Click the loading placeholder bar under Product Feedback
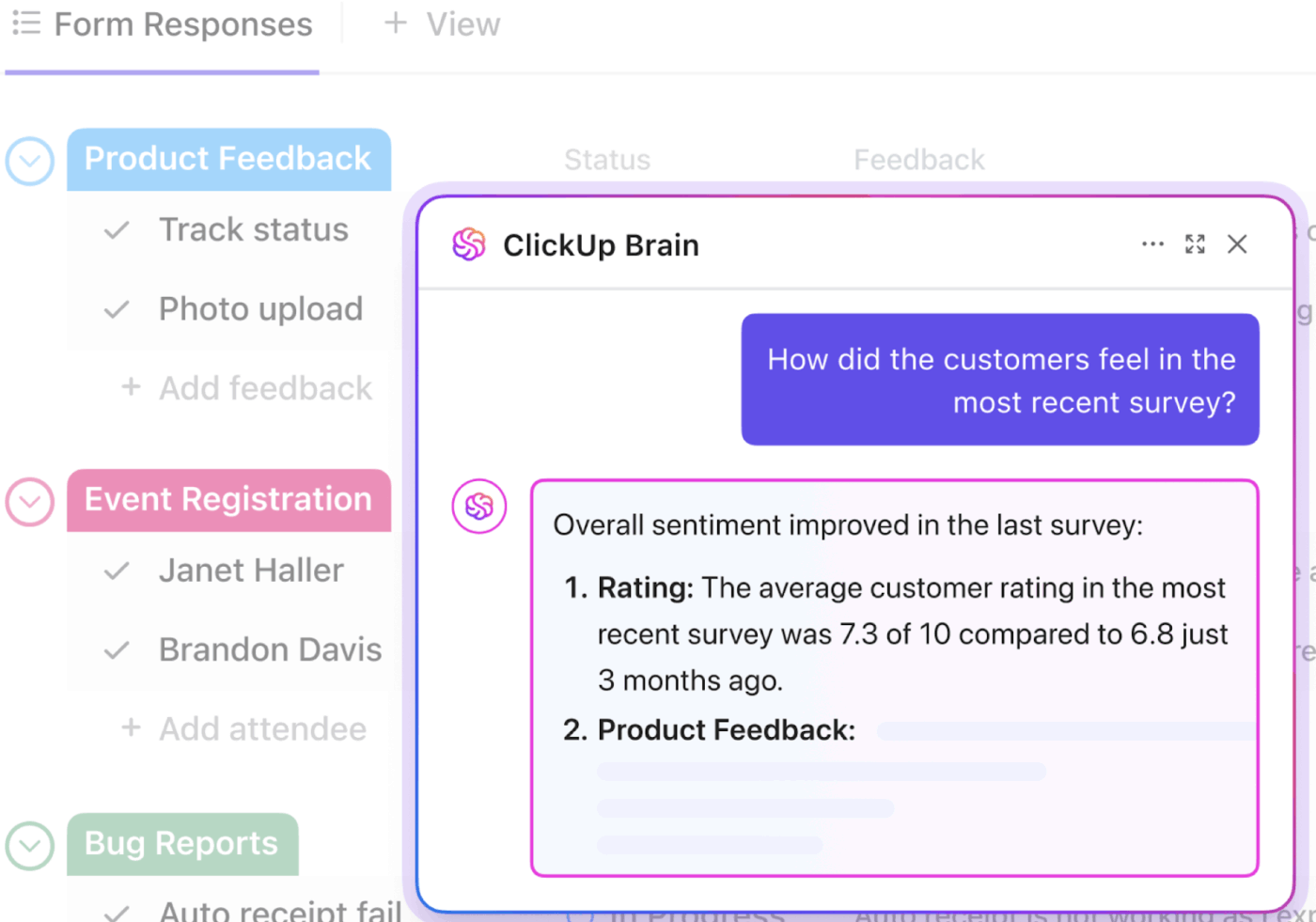This screenshot has width=1316, height=922. coord(821,771)
